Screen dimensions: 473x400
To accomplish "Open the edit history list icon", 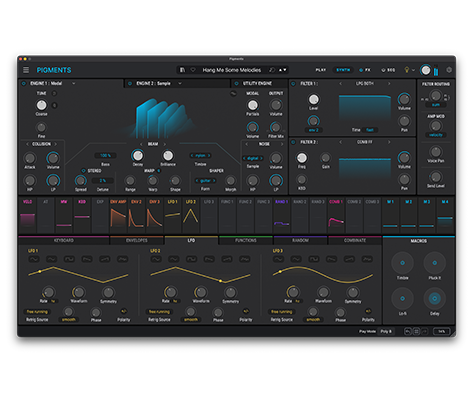I will point(416,331).
